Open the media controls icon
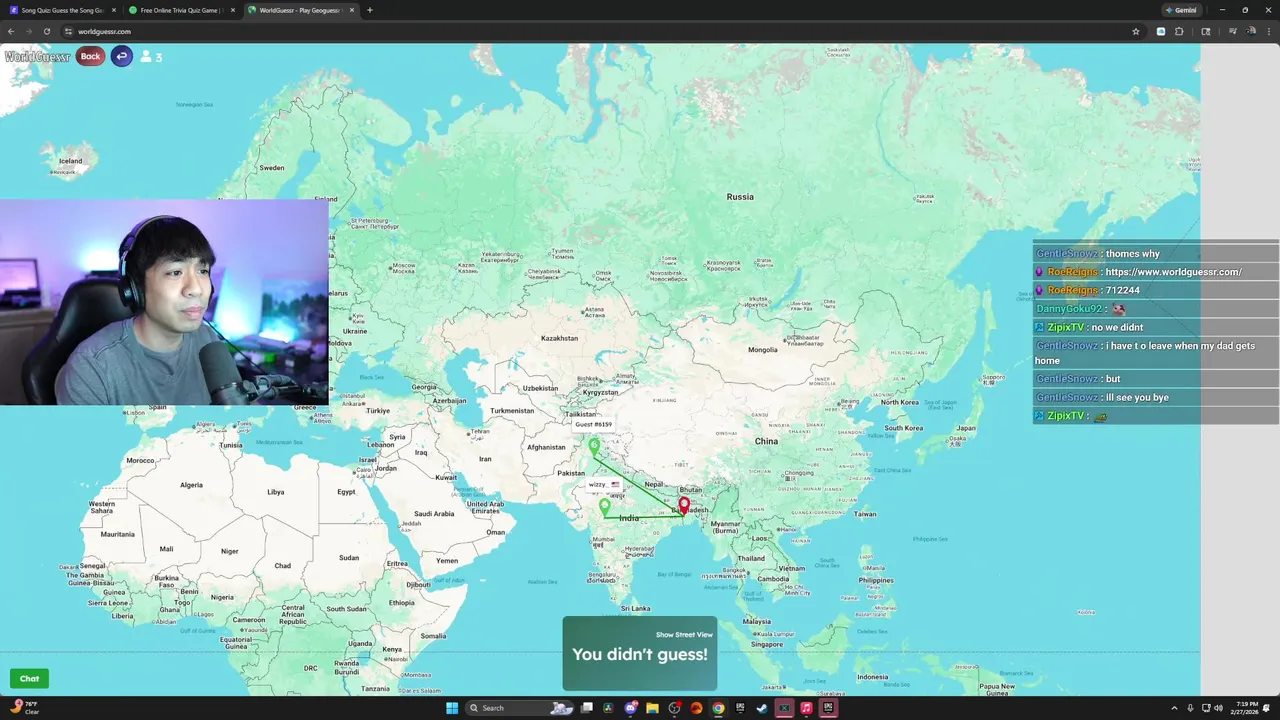 tap(1233, 31)
